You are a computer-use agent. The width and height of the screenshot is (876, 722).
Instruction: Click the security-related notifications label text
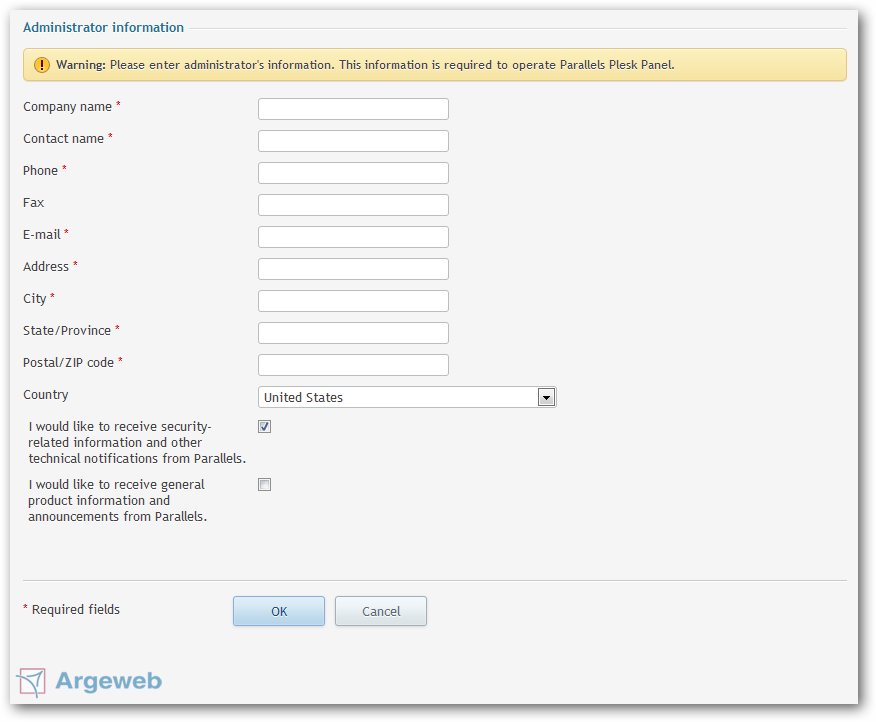pos(137,443)
